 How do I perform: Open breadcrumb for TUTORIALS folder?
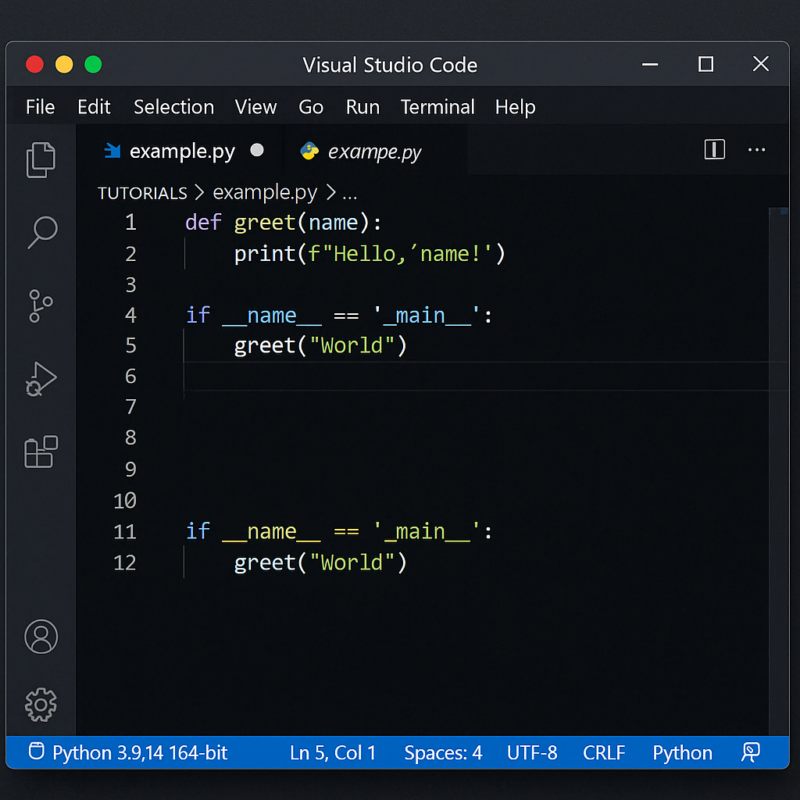click(142, 192)
